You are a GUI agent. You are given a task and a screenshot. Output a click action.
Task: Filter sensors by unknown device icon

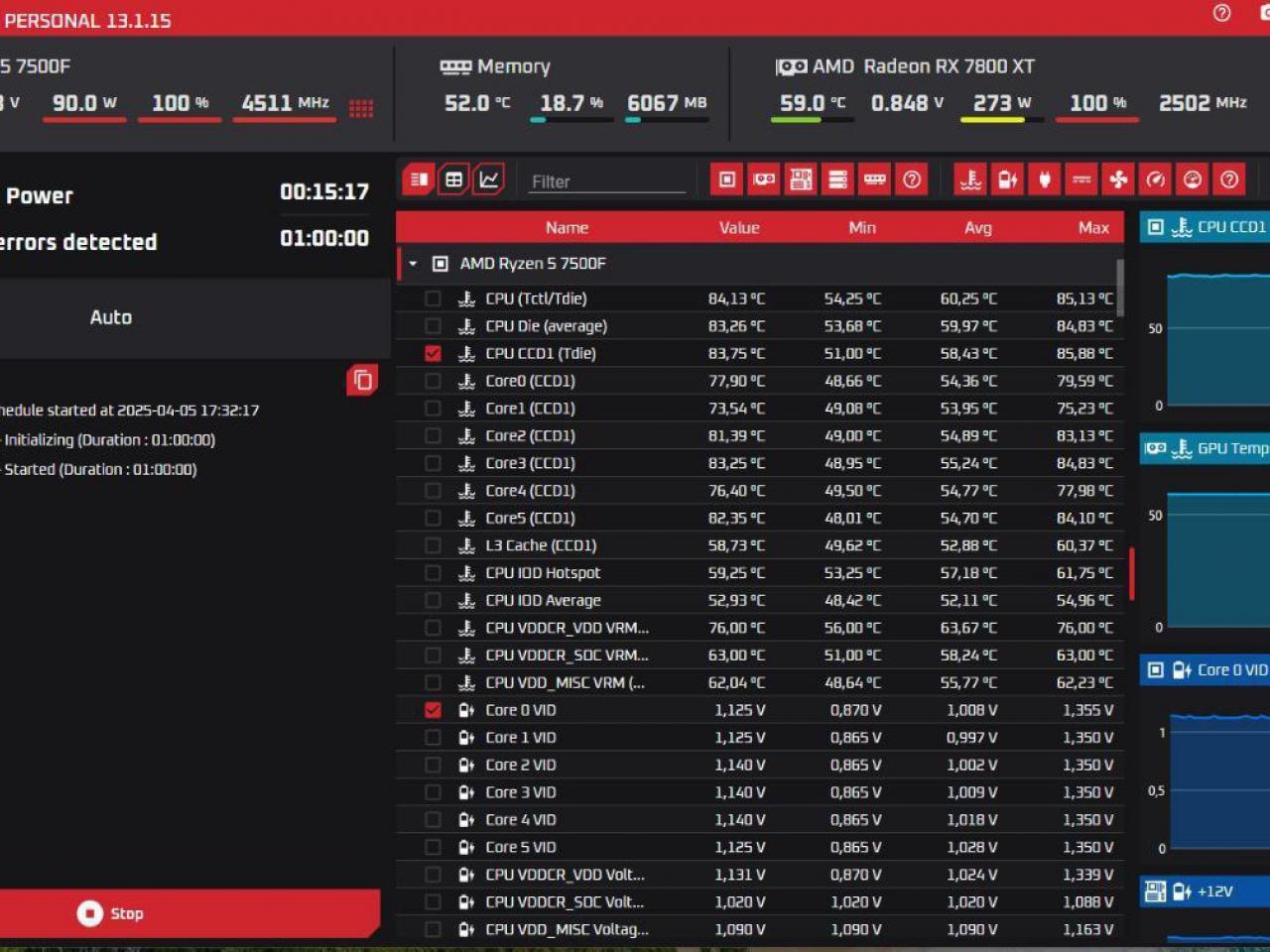(911, 179)
